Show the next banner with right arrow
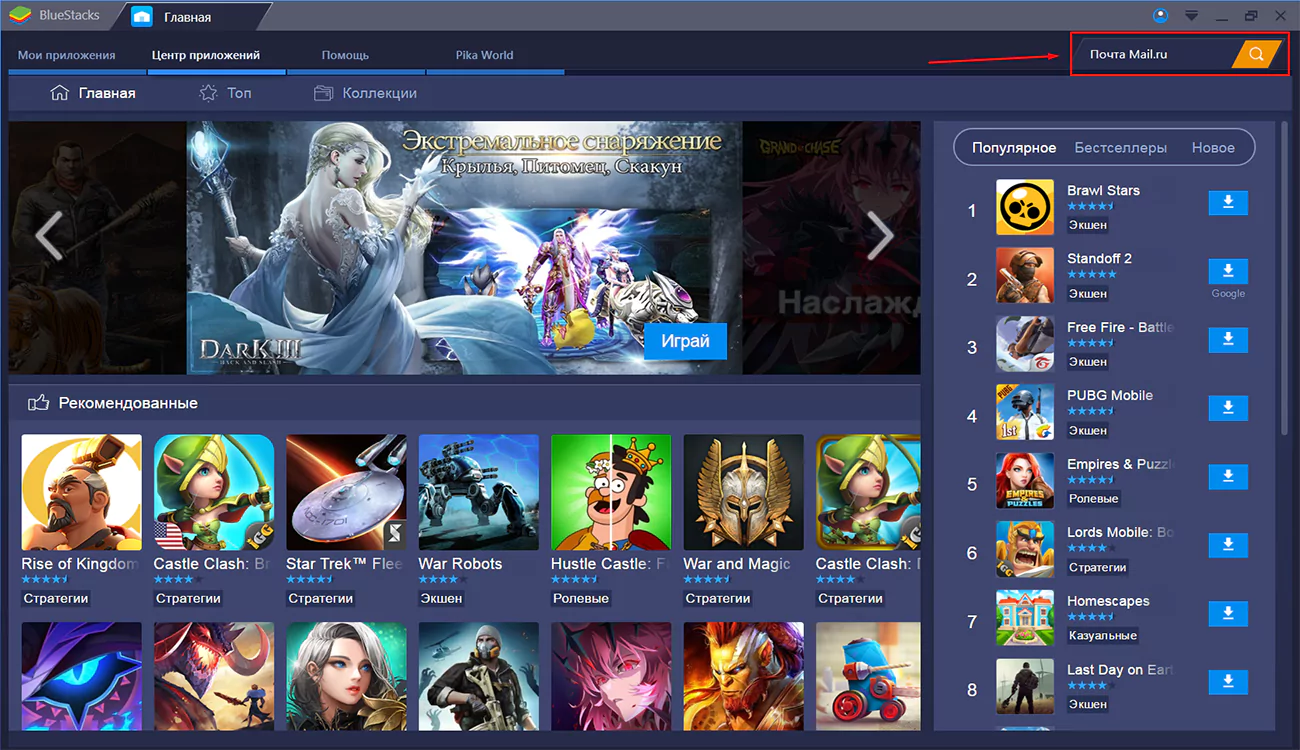 880,236
